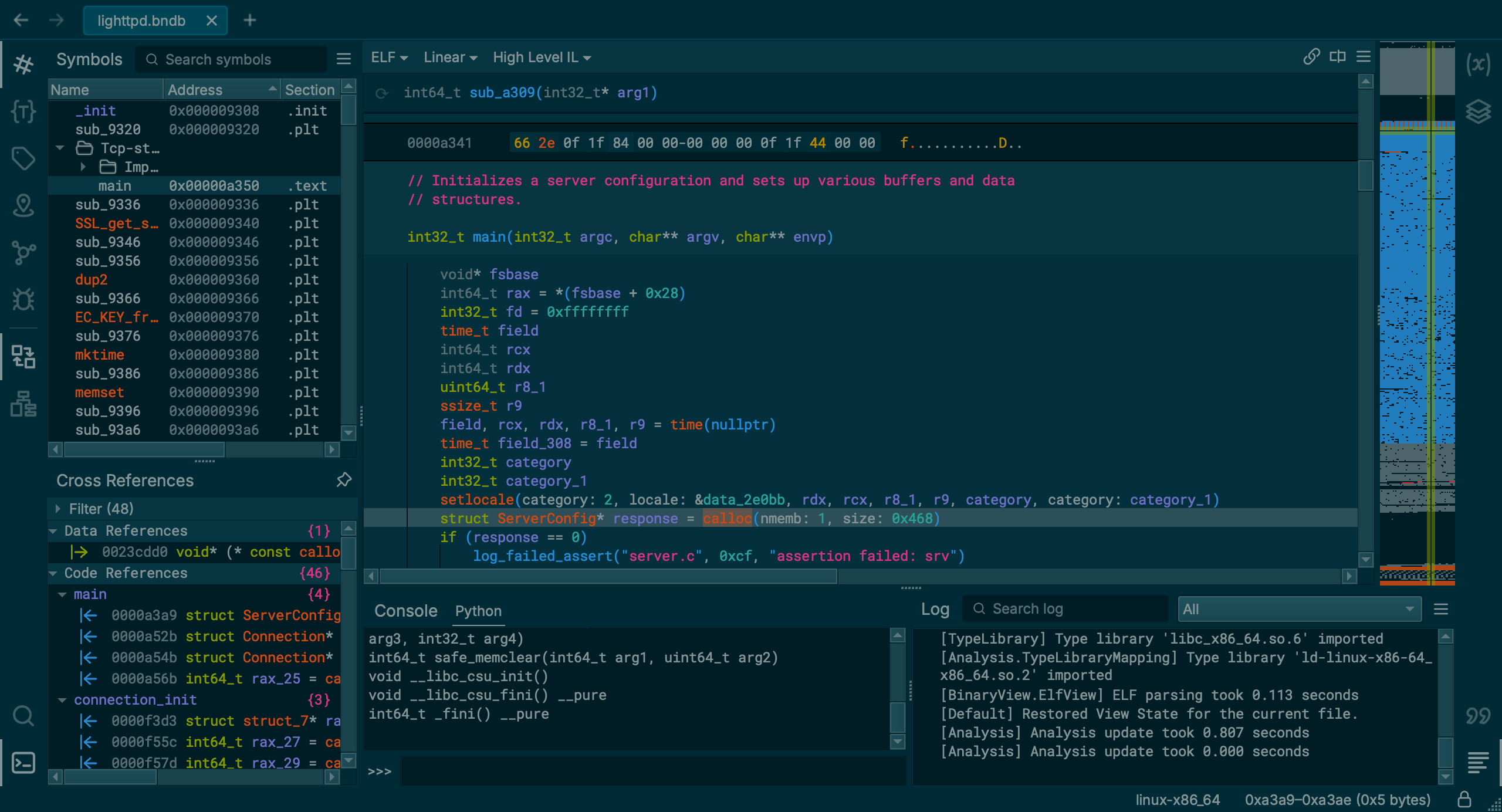
Task: Open the All log filter dropdown
Action: coord(1299,609)
